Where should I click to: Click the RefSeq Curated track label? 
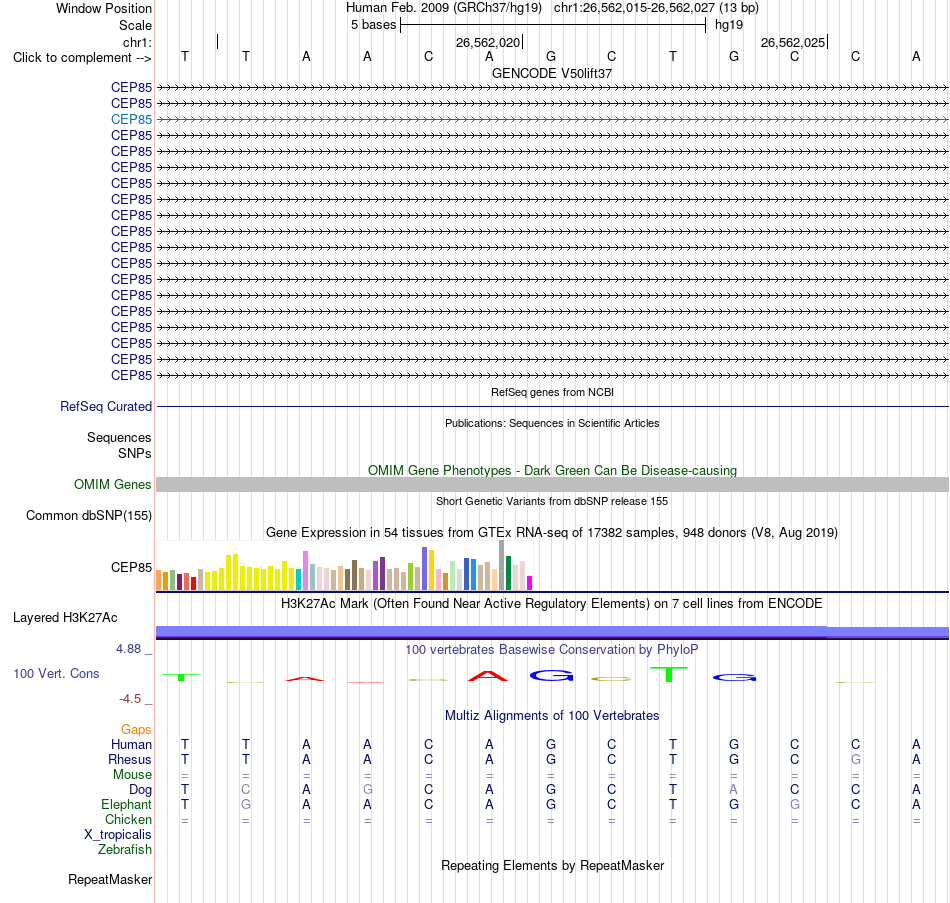(105, 407)
